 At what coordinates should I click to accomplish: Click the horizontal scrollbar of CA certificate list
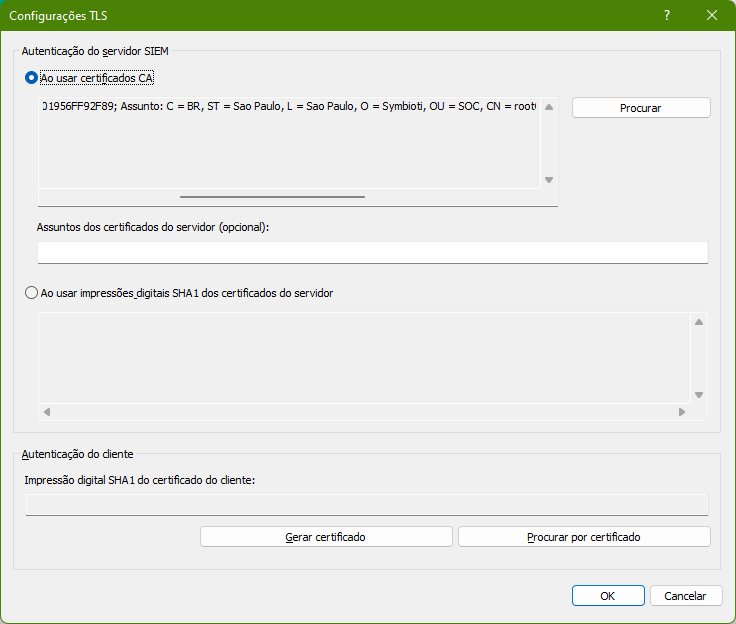point(272,197)
